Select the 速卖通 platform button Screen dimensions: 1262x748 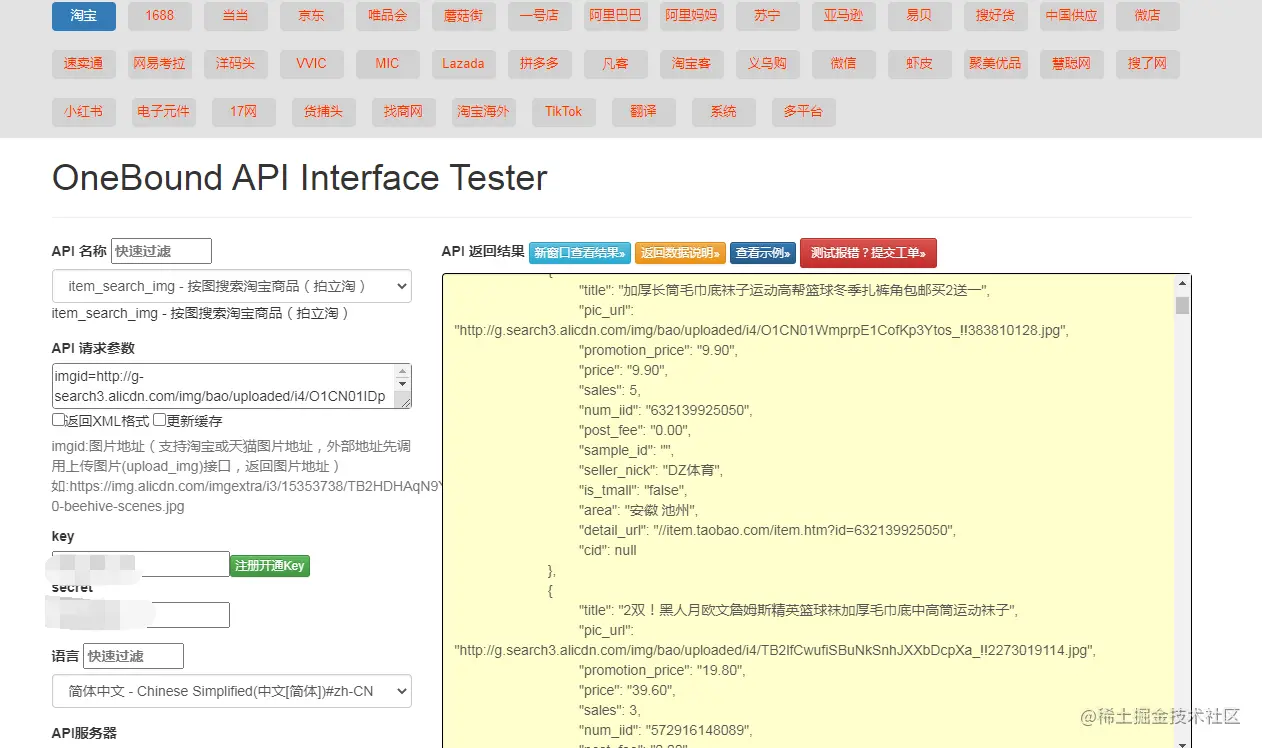[x=84, y=64]
